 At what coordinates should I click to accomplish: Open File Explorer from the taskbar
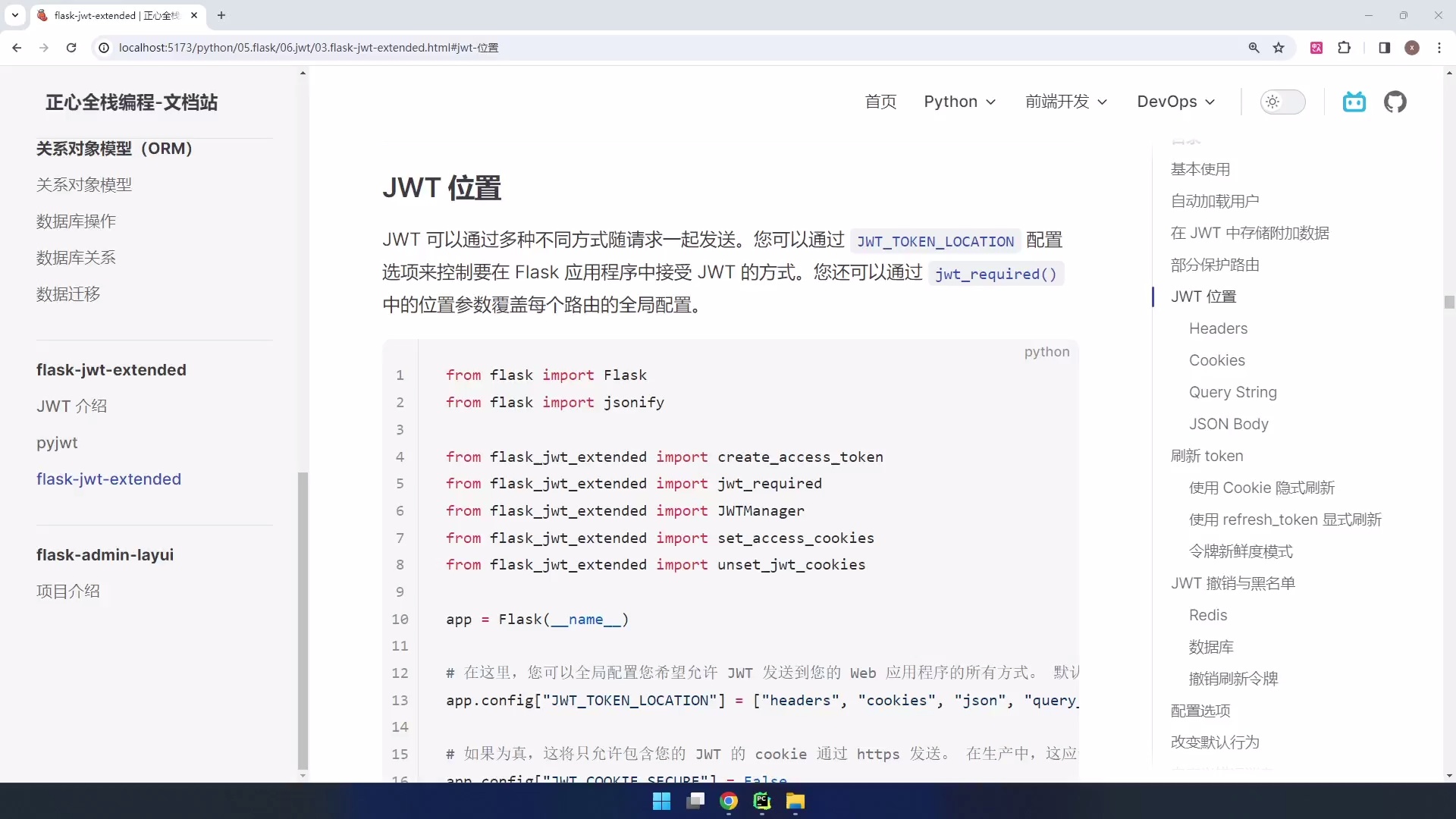[x=795, y=802]
